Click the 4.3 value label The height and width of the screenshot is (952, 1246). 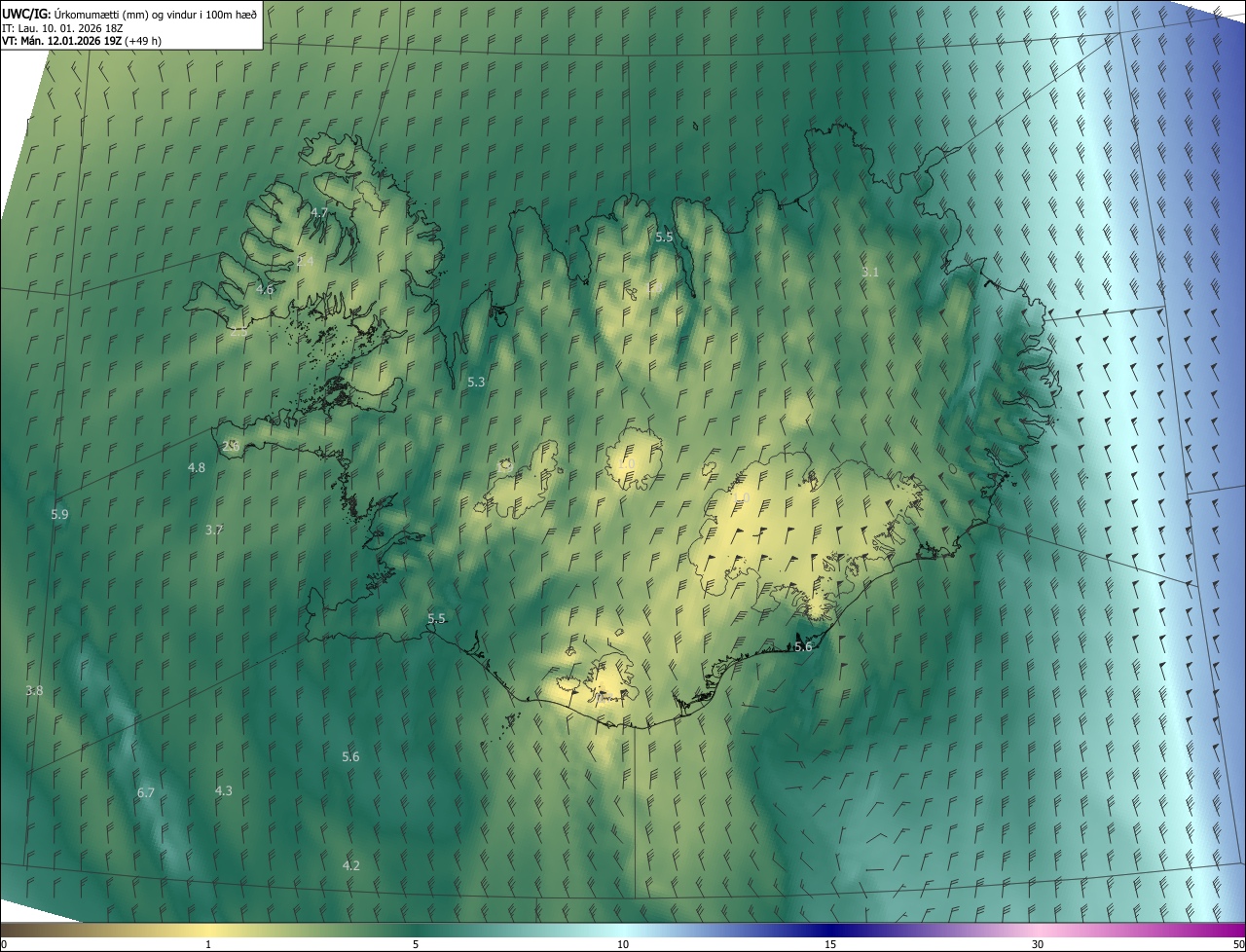[224, 790]
